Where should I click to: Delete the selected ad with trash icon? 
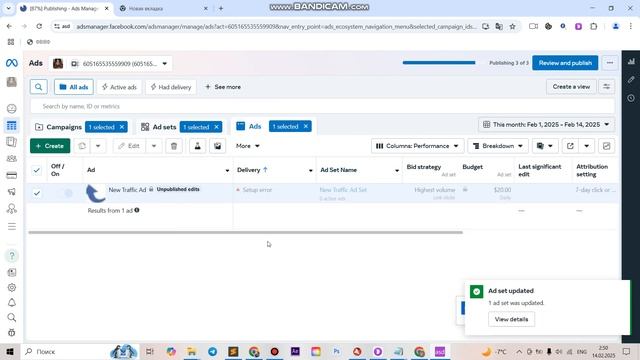(x=174, y=146)
